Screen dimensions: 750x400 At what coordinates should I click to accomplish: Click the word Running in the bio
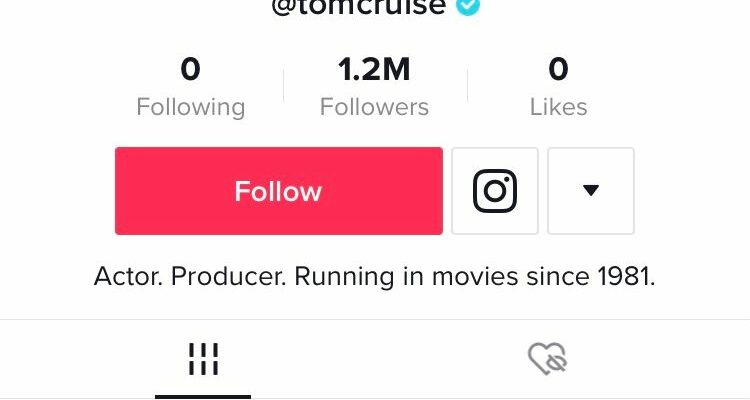(x=344, y=277)
